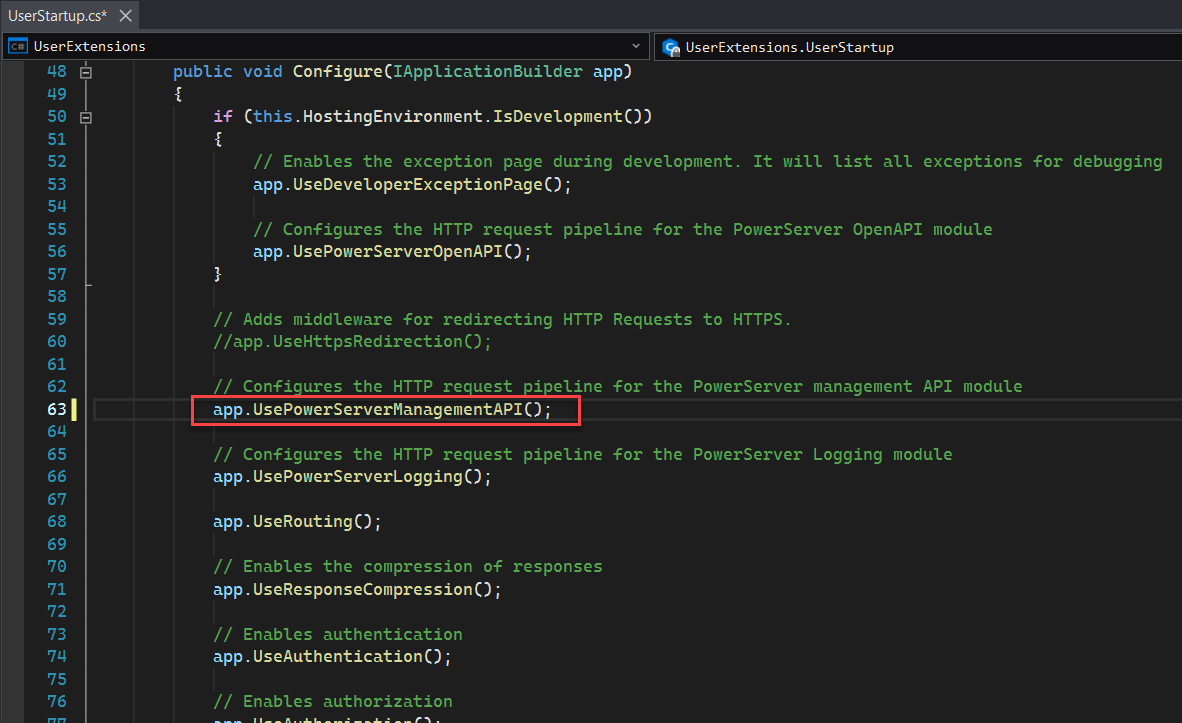Viewport: 1182px width, 723px height.
Task: Click line number 56 in the gutter
Action: pyautogui.click(x=55, y=252)
